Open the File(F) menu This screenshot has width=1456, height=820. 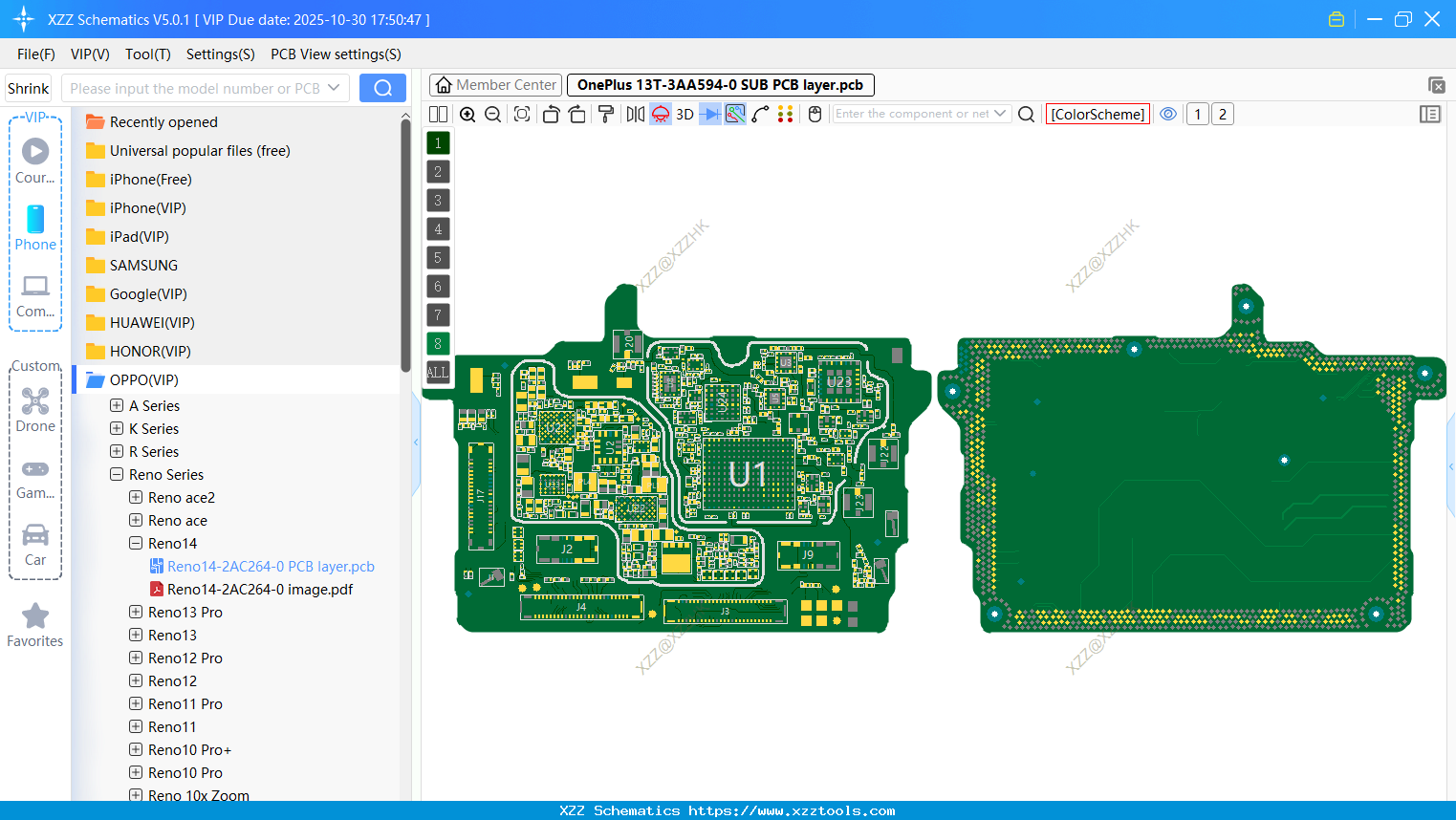[36, 54]
